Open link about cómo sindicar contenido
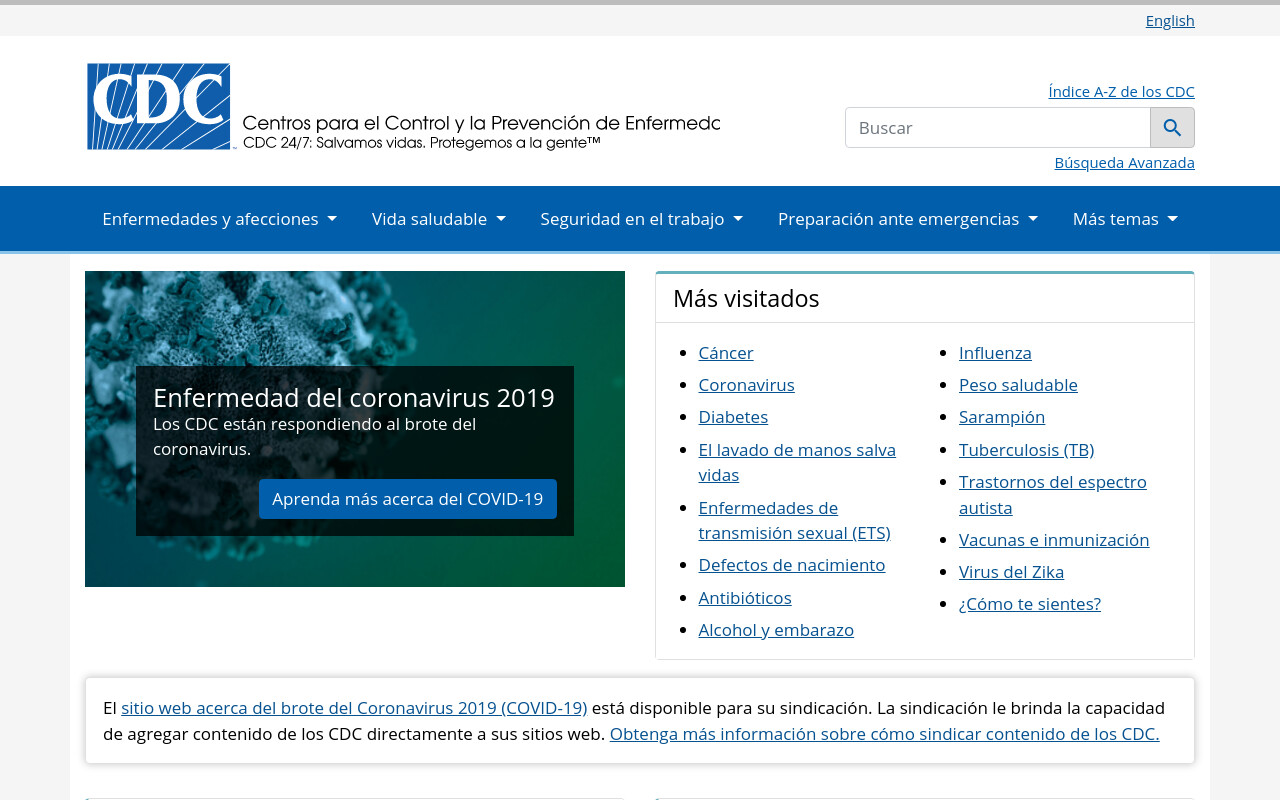 point(884,734)
